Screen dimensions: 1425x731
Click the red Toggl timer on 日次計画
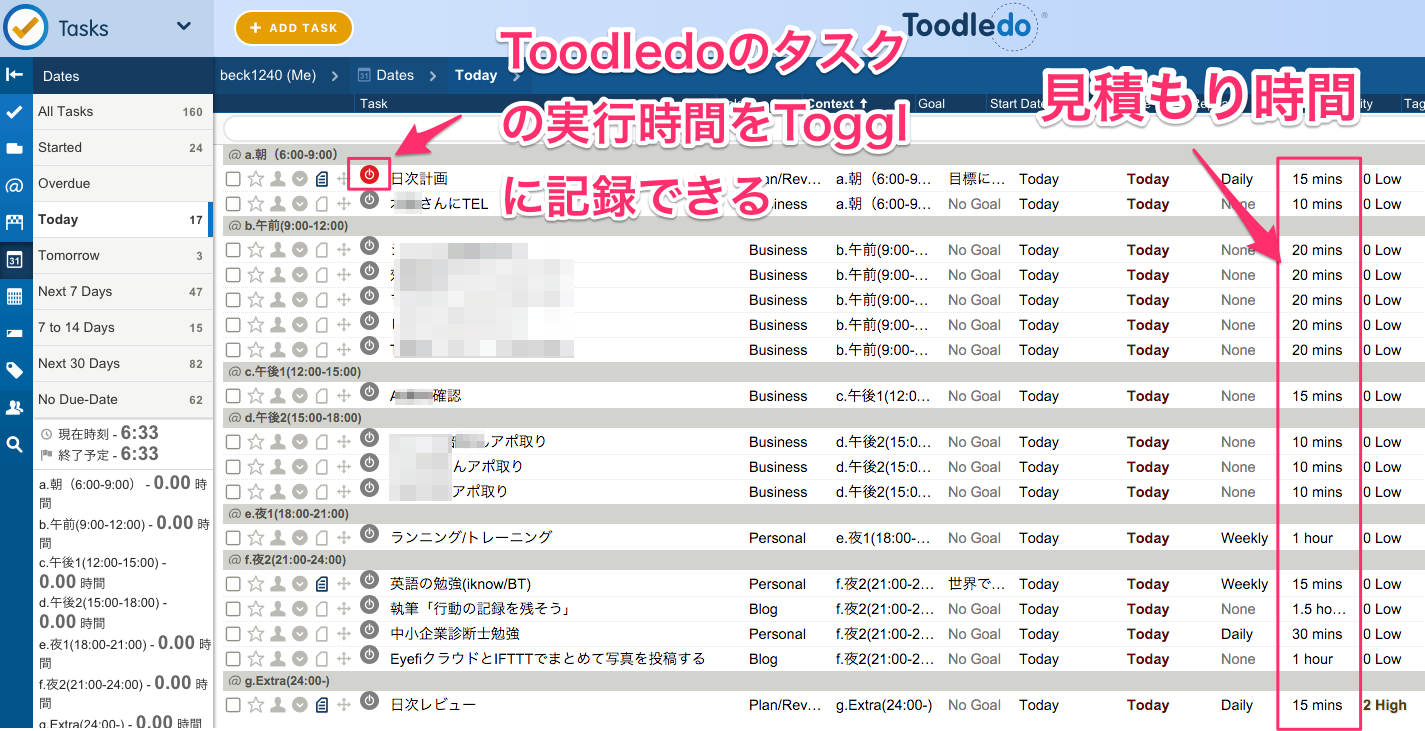click(369, 175)
